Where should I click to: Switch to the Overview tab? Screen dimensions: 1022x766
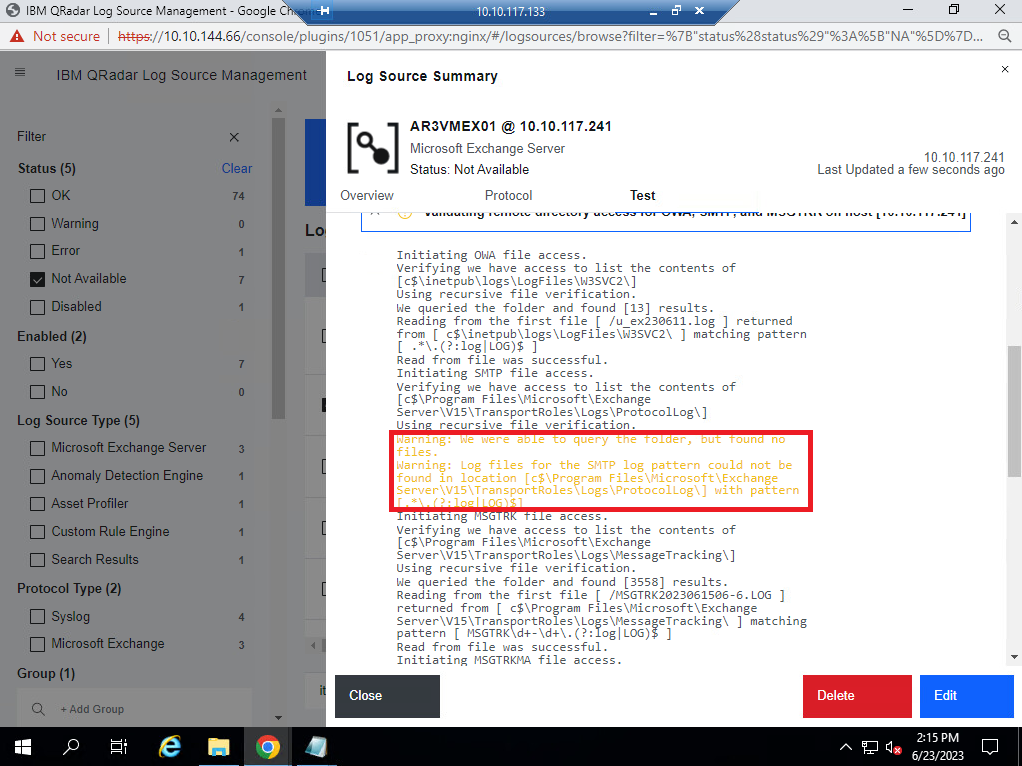click(367, 196)
